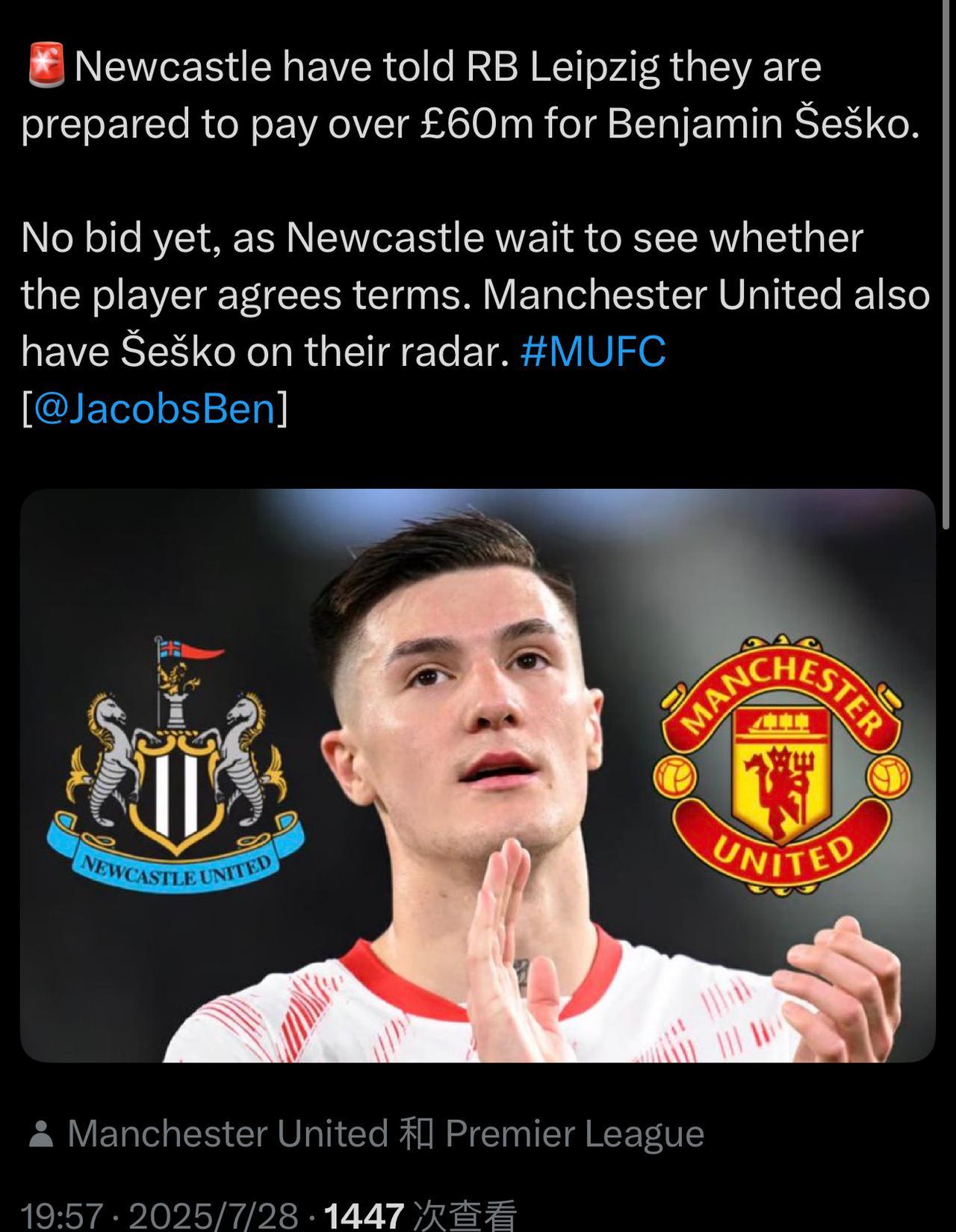Tap the tagged people person icon
The height and width of the screenshot is (1232, 956).
41,1134
